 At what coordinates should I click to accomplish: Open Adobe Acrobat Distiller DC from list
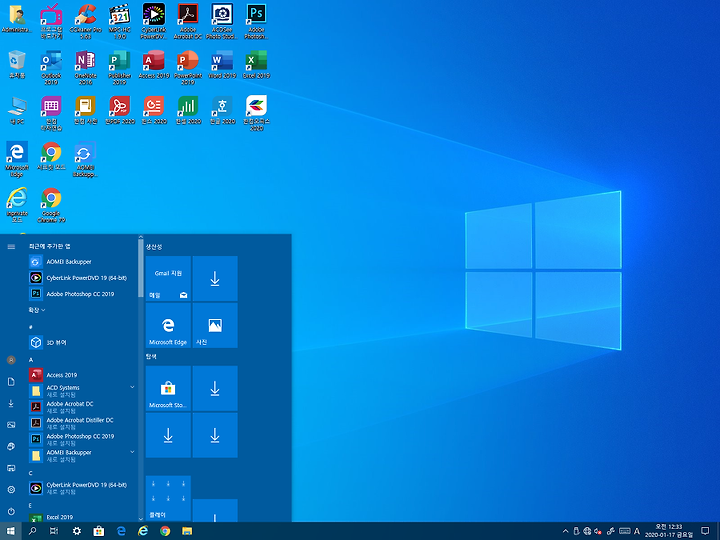point(83,423)
